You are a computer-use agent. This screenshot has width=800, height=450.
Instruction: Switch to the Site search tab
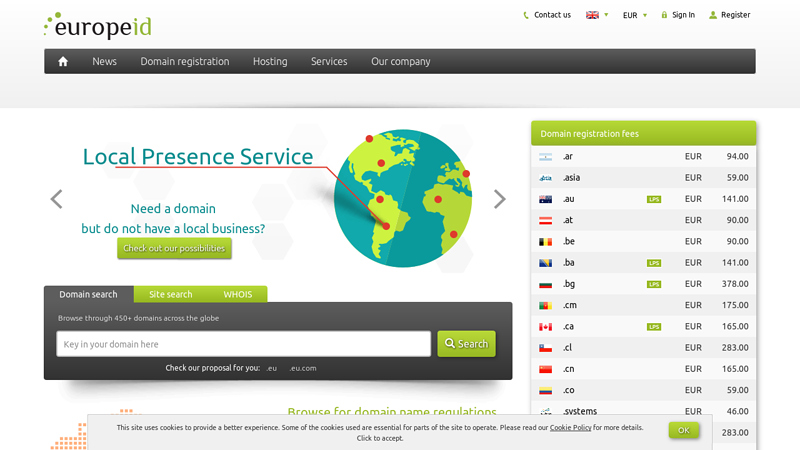(170, 294)
